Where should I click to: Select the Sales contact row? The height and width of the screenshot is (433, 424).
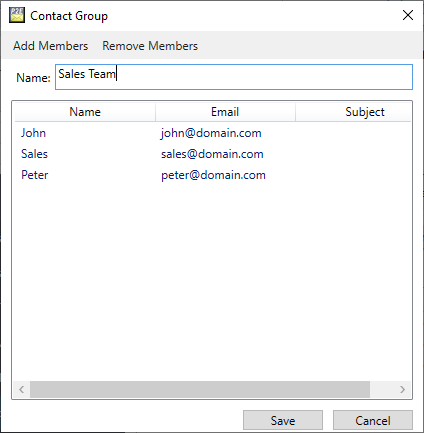point(213,154)
